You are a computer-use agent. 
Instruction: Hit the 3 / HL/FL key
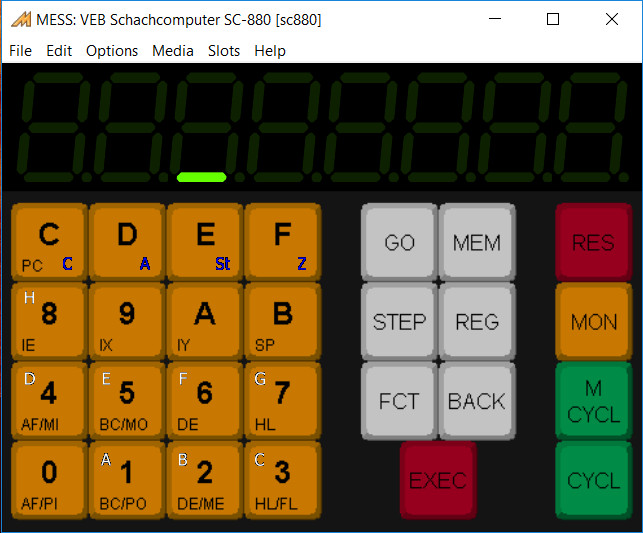click(x=283, y=481)
